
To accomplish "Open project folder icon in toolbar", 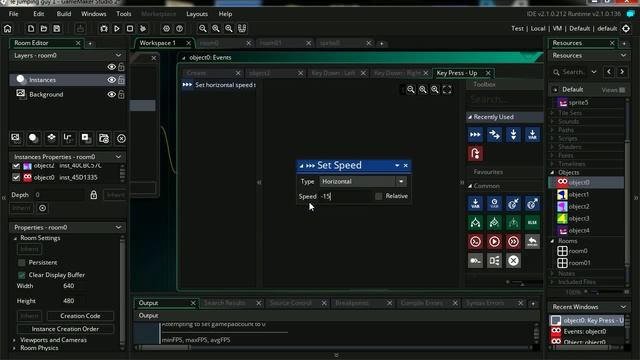I will pos(44,29).
